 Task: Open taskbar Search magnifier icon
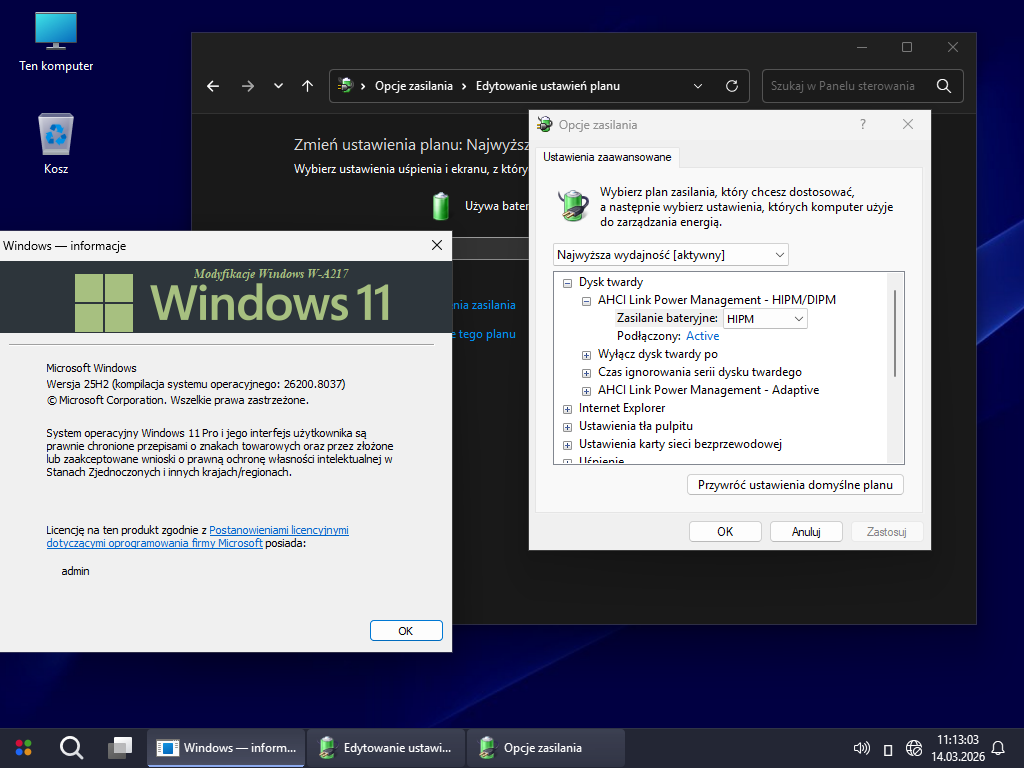[71, 747]
